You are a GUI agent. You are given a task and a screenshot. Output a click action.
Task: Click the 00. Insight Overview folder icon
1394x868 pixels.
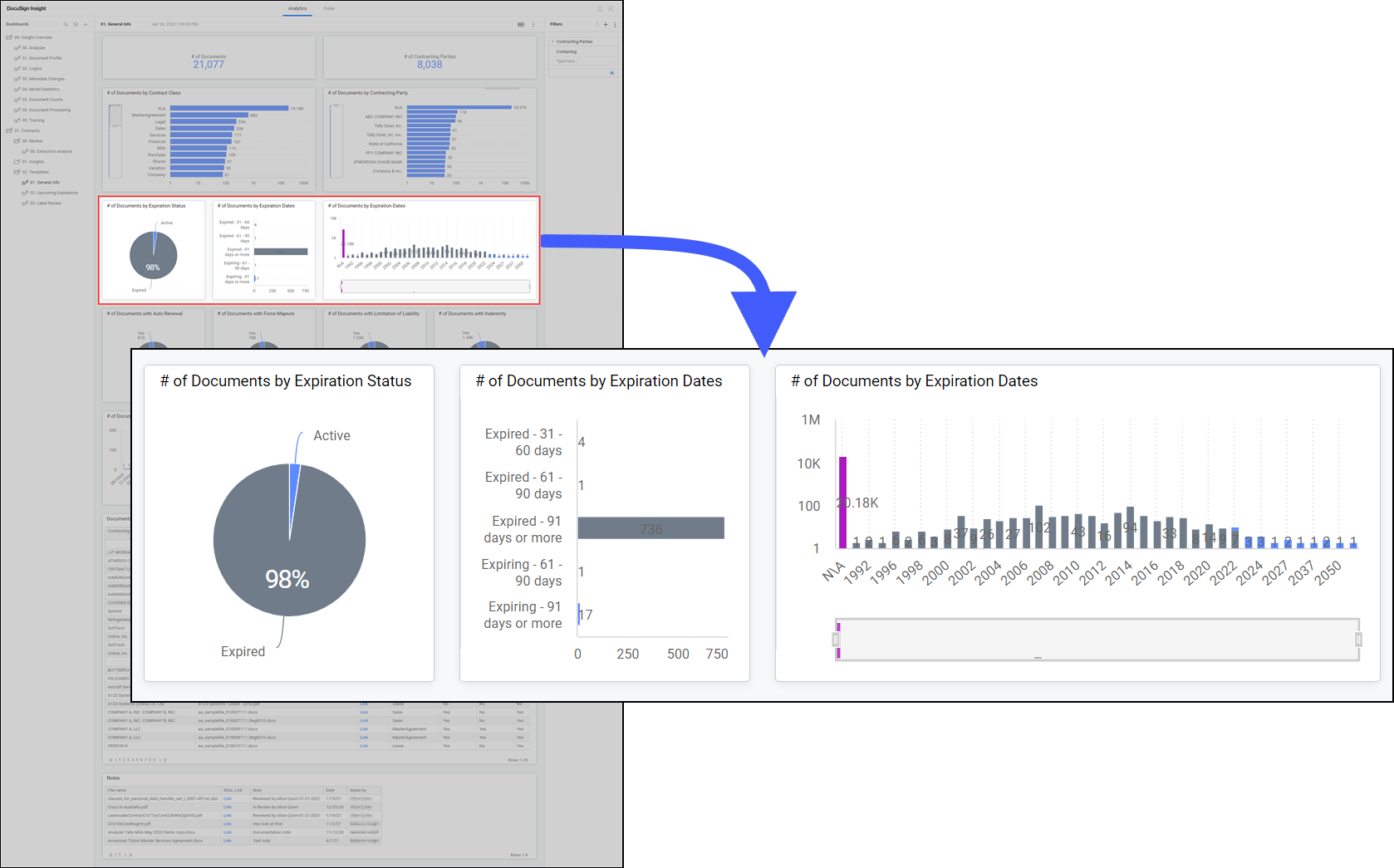tap(9, 37)
